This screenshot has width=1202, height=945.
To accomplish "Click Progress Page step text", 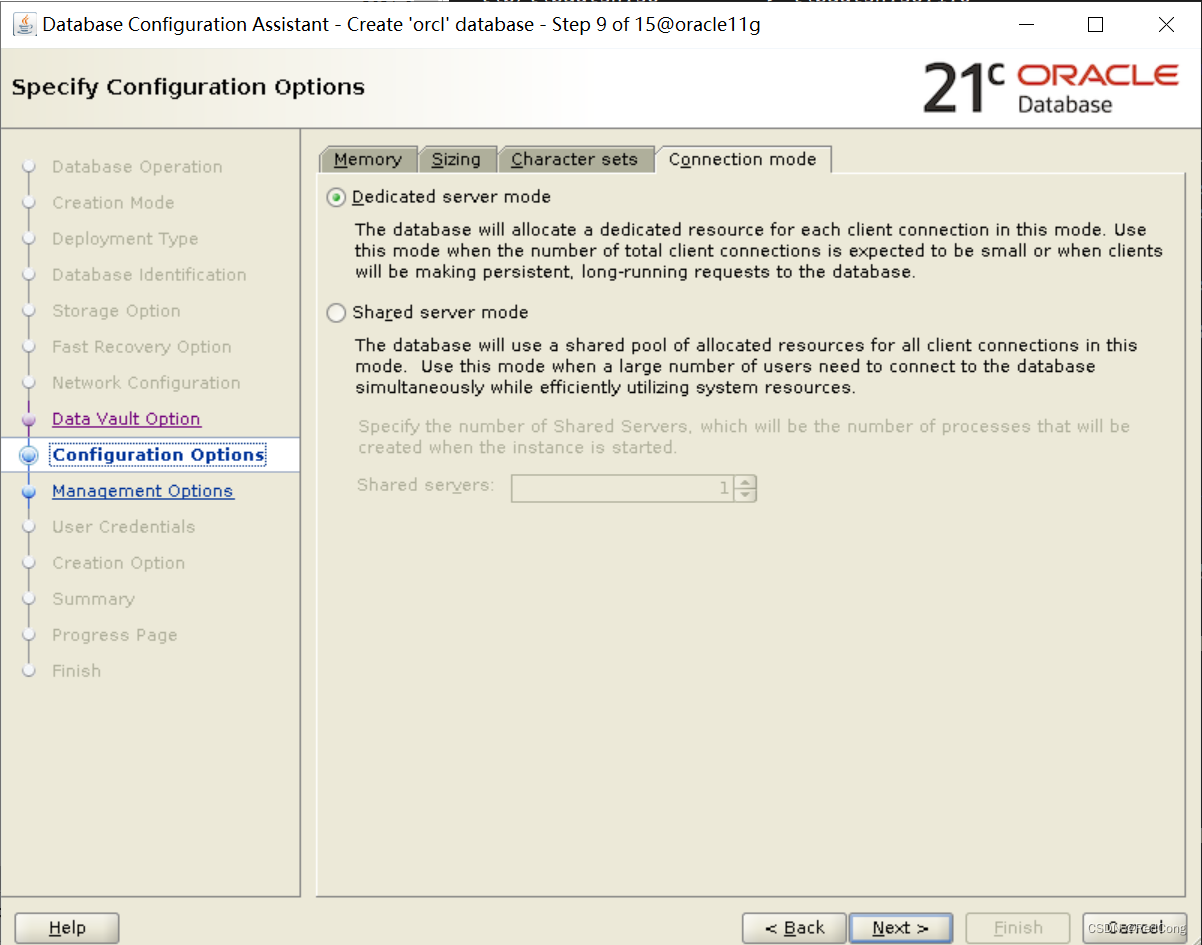I will click(115, 635).
